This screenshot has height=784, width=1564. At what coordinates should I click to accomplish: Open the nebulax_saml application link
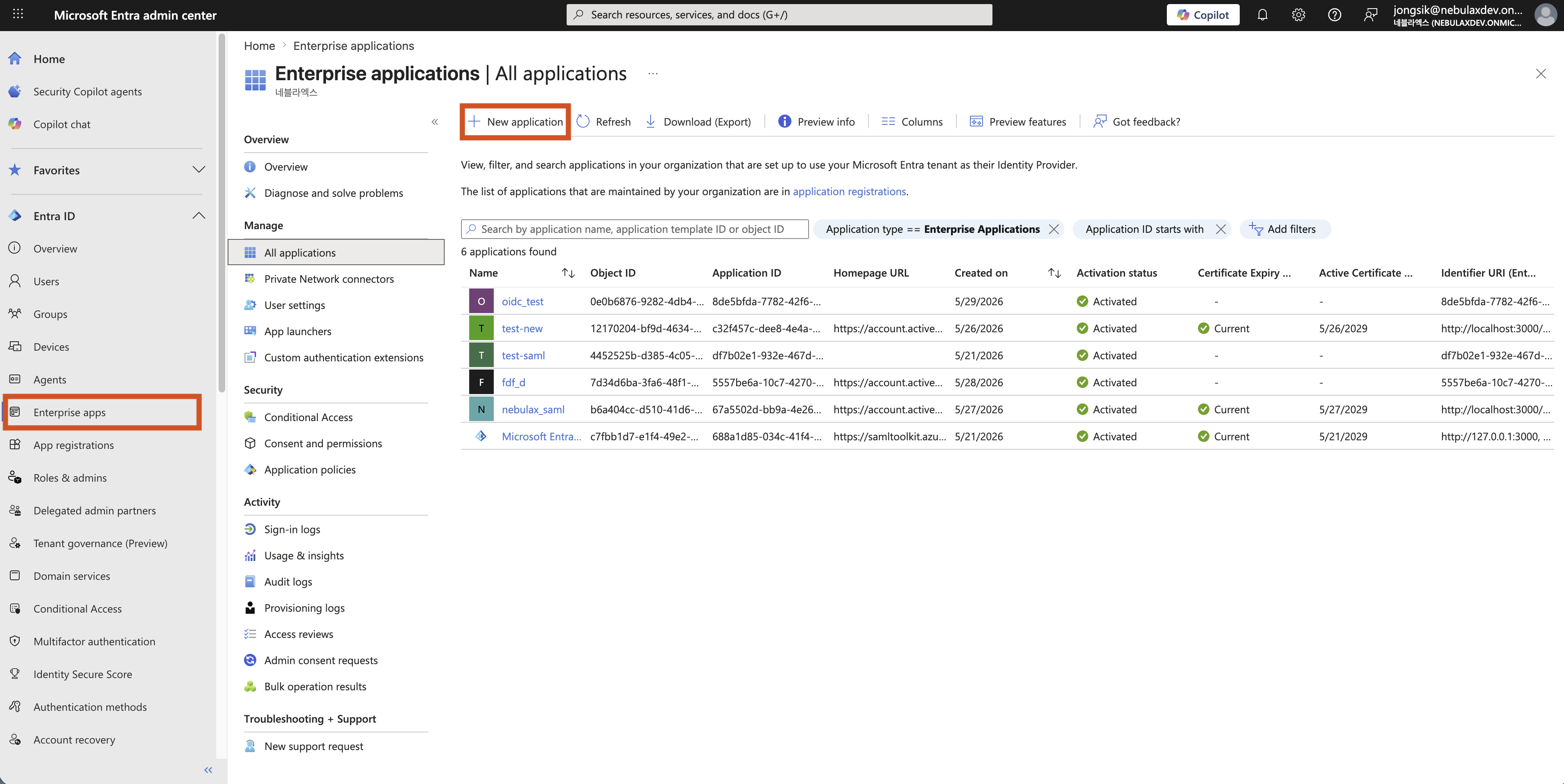[533, 409]
